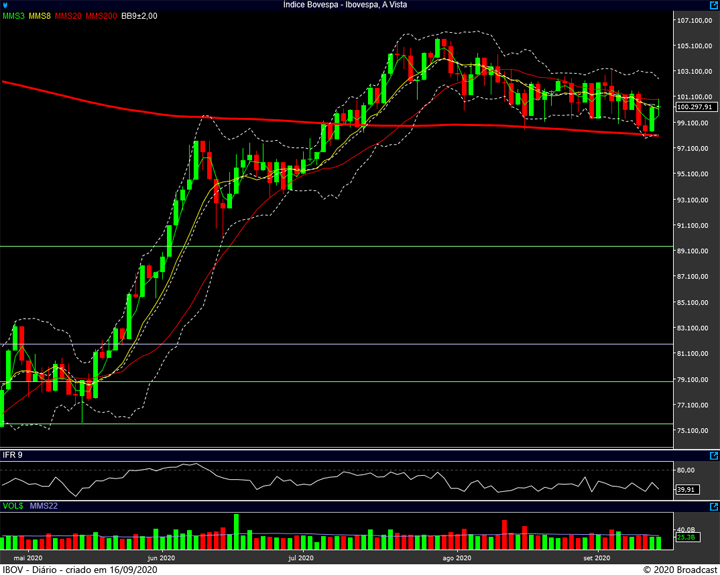Click the IFR 9 indicator title
720x575 pixels.
pyautogui.click(x=14, y=456)
